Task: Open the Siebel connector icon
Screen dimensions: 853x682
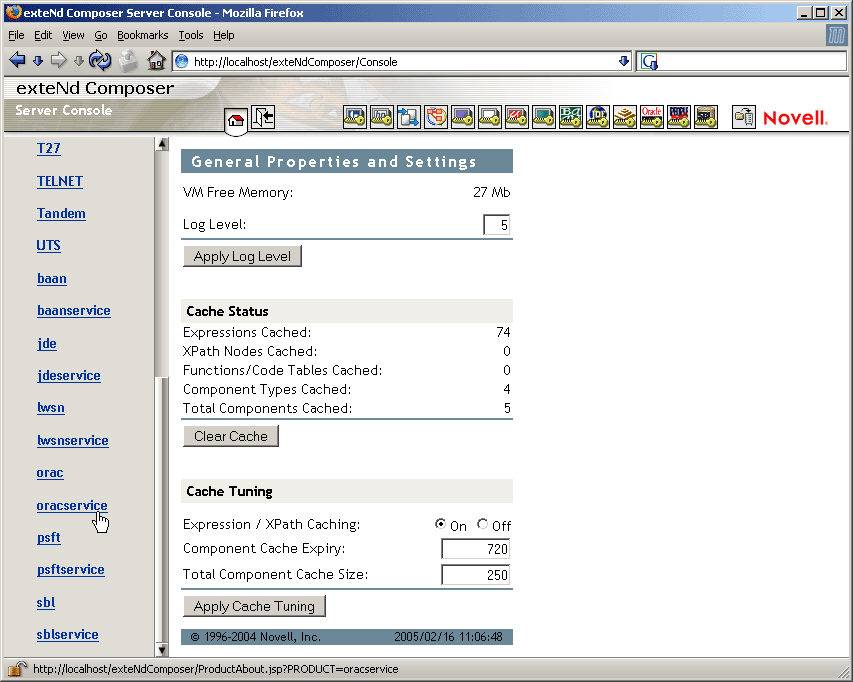Action: click(x=706, y=117)
